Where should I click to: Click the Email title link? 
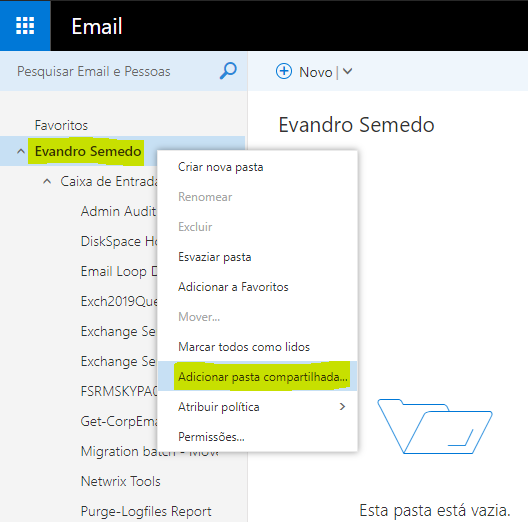tap(97, 26)
